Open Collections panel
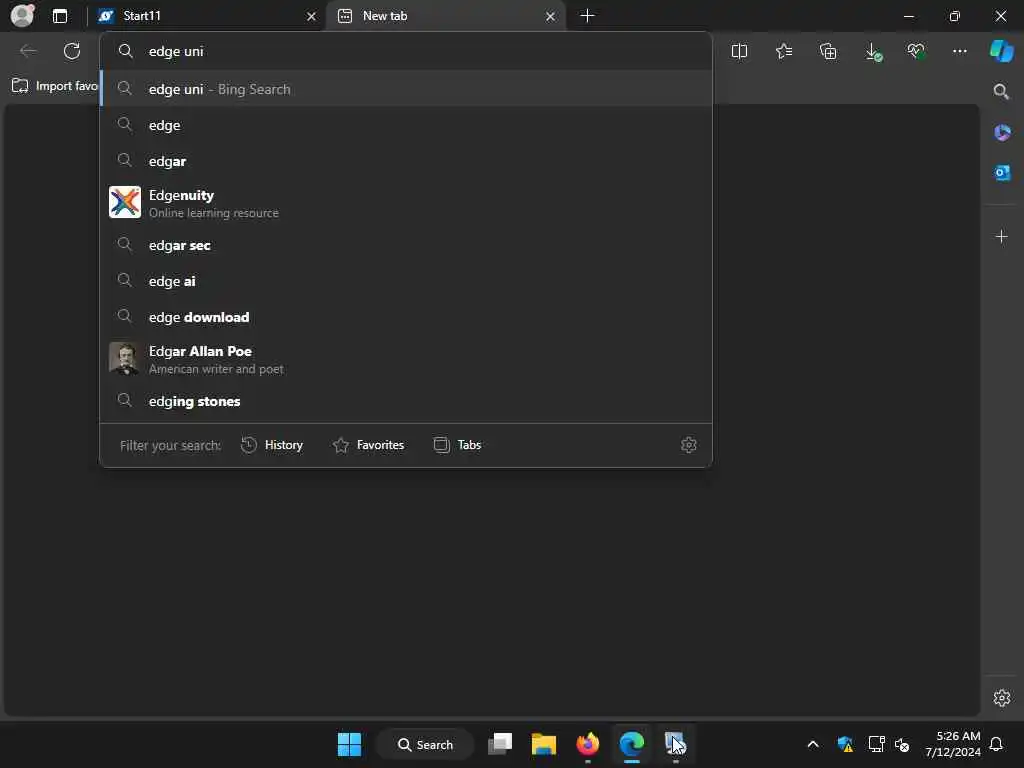The height and width of the screenshot is (768, 1024). (x=828, y=51)
